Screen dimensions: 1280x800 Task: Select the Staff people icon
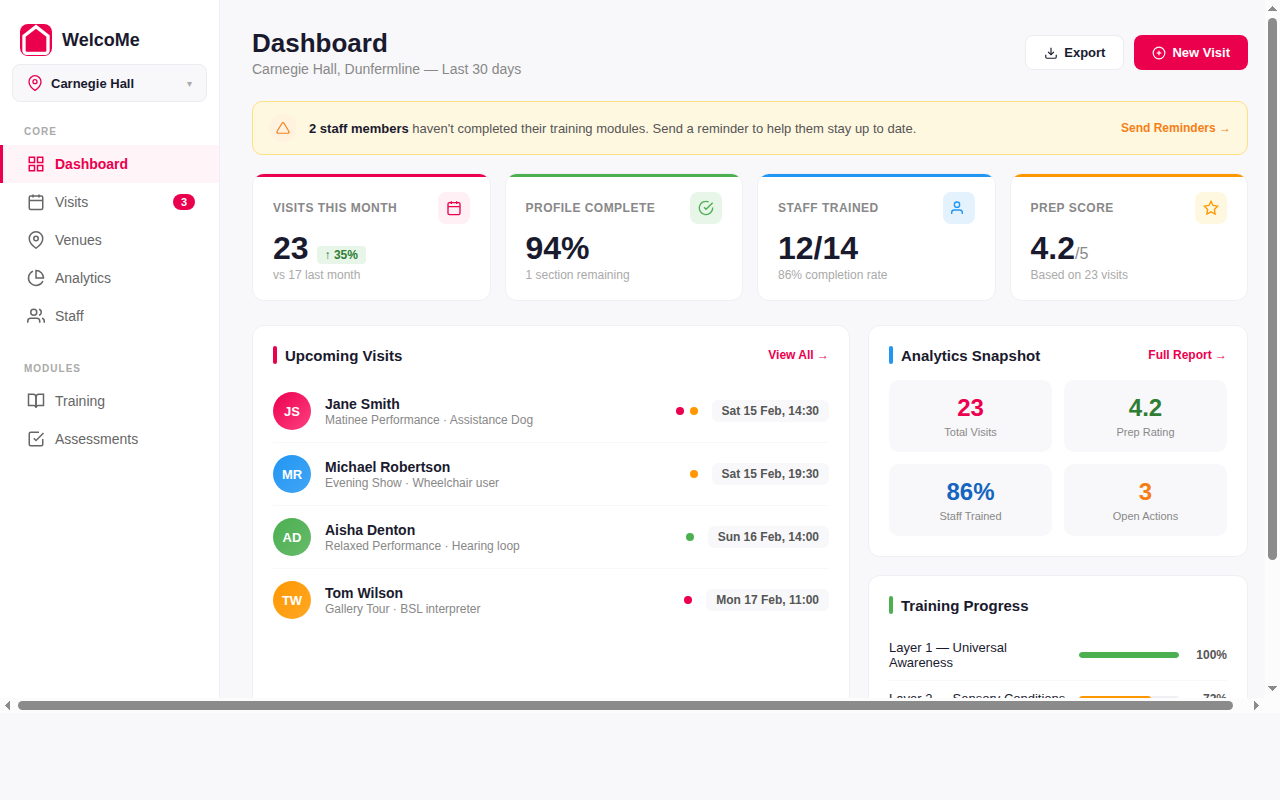[x=35, y=316]
